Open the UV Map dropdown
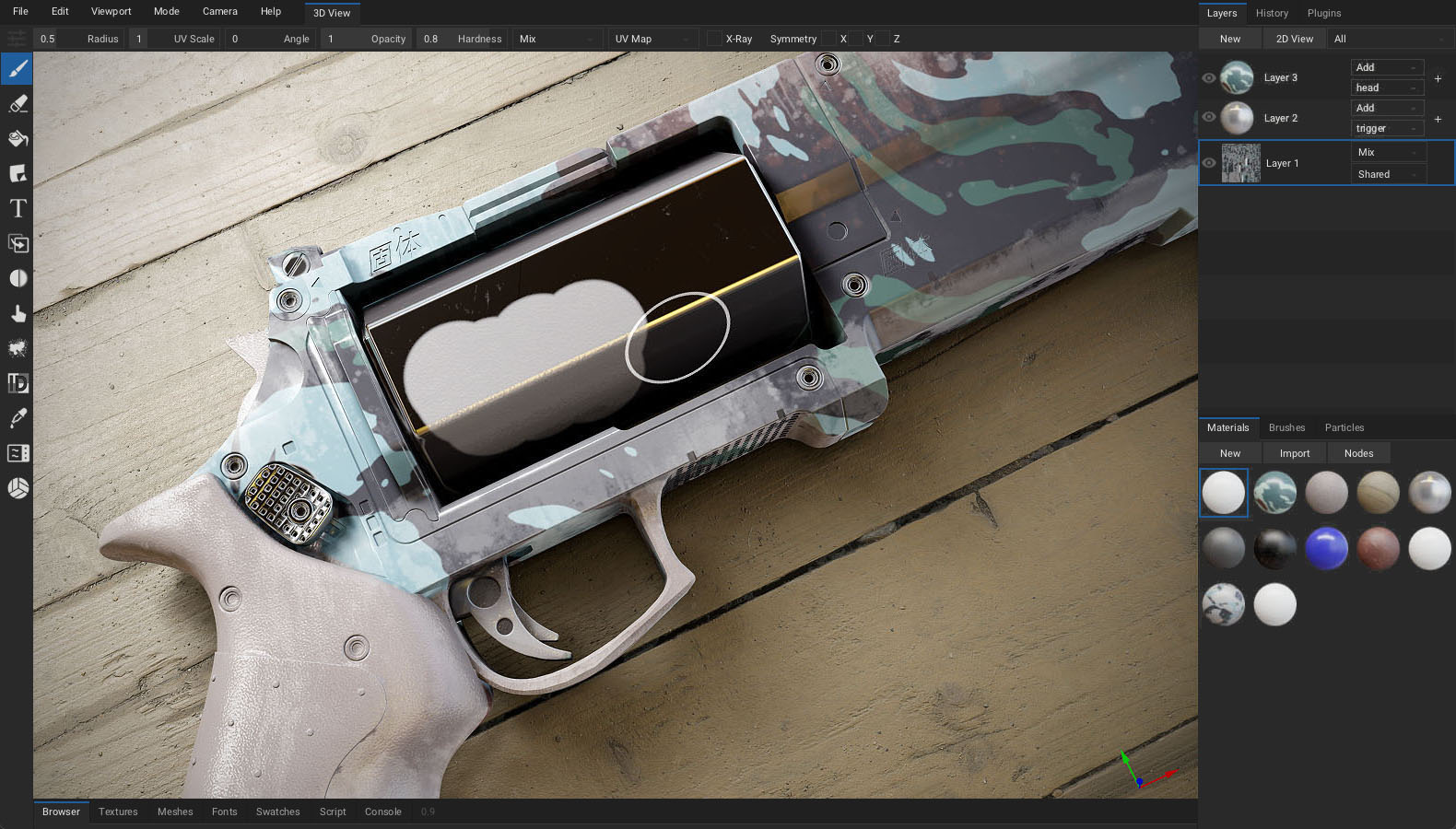The image size is (1456, 829). point(652,39)
